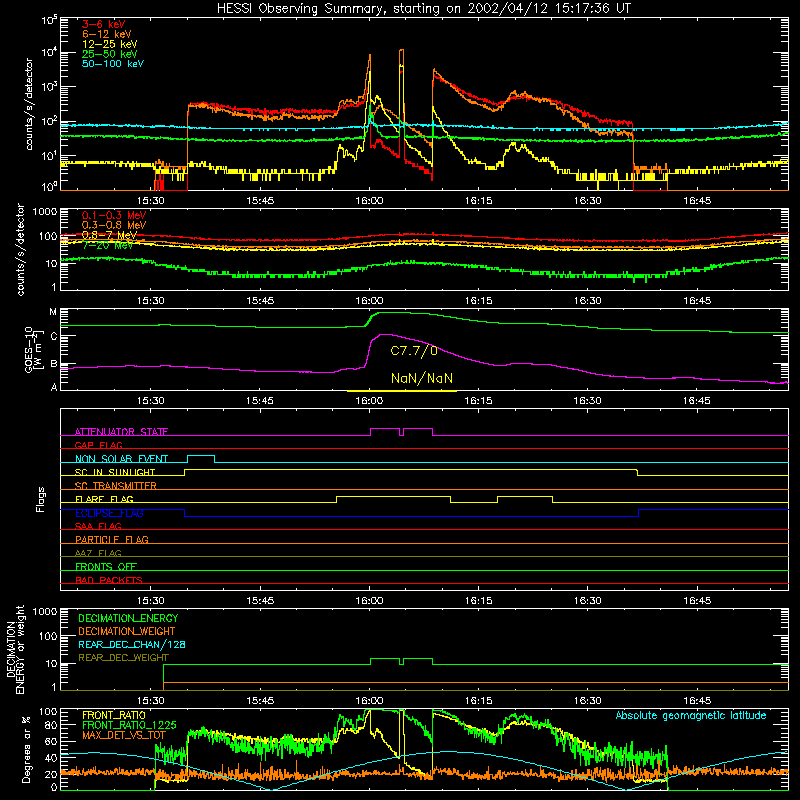Click the Flags panel axis label

[x=41, y=499]
